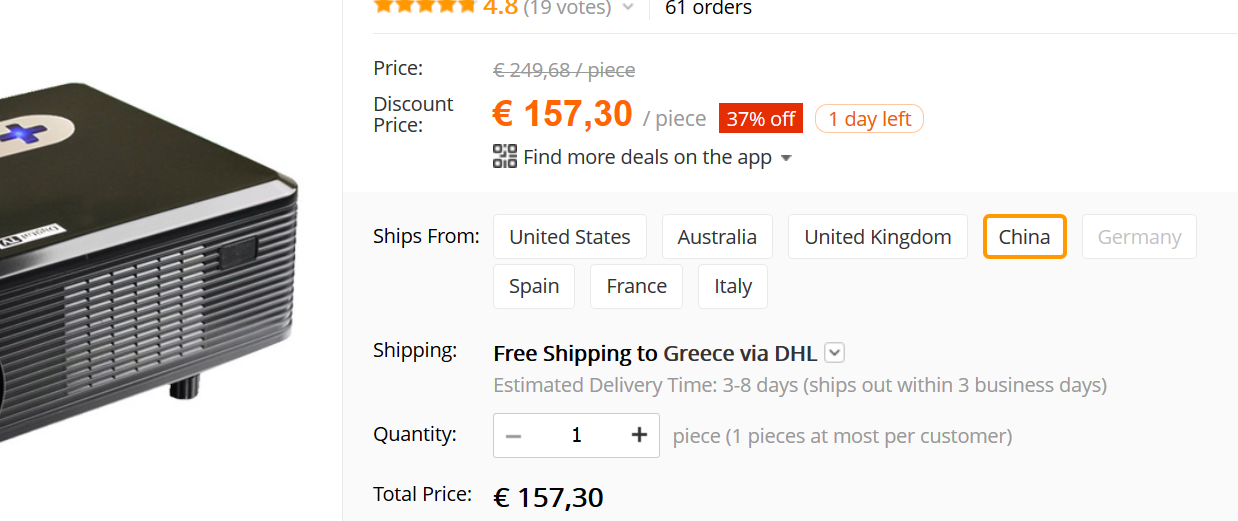
Task: Open Find more deals on the app
Action: point(647,157)
